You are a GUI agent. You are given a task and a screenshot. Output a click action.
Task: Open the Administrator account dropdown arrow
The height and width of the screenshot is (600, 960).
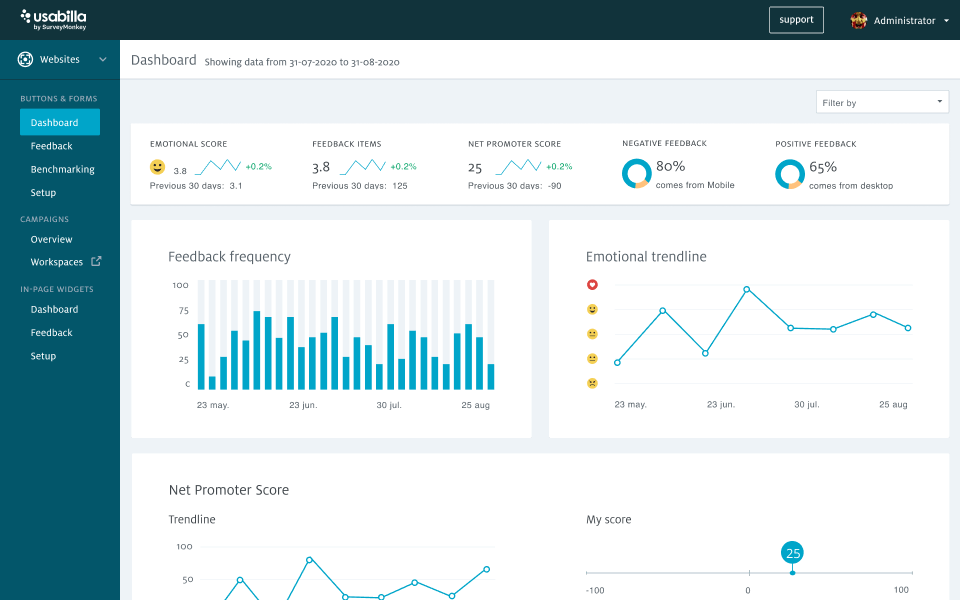946,21
